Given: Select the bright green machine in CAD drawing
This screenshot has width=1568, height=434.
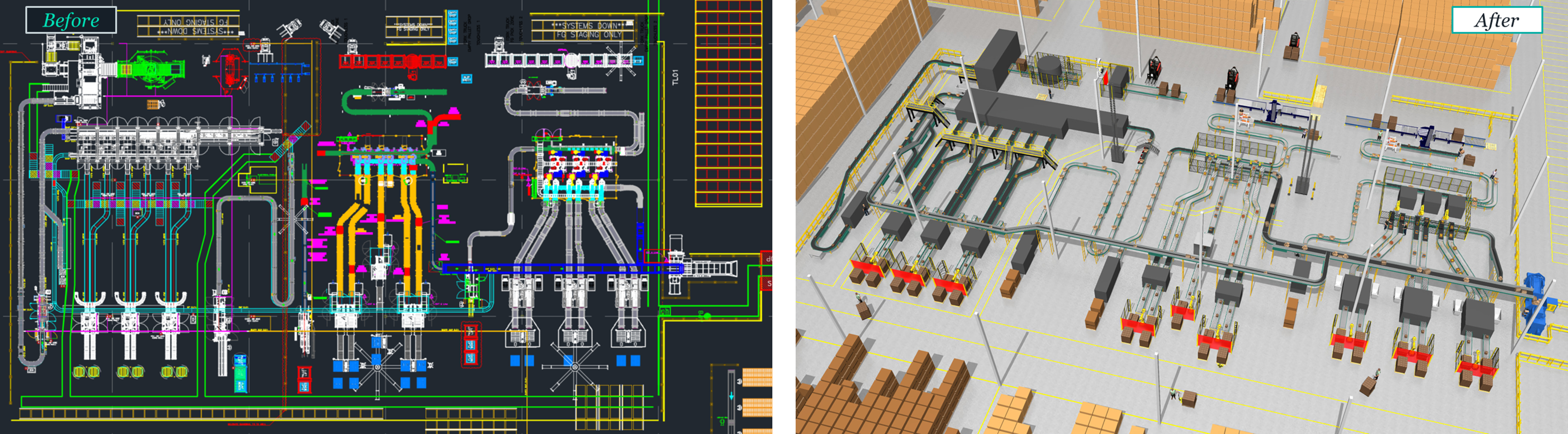Looking at the screenshot, I should 151,71.
